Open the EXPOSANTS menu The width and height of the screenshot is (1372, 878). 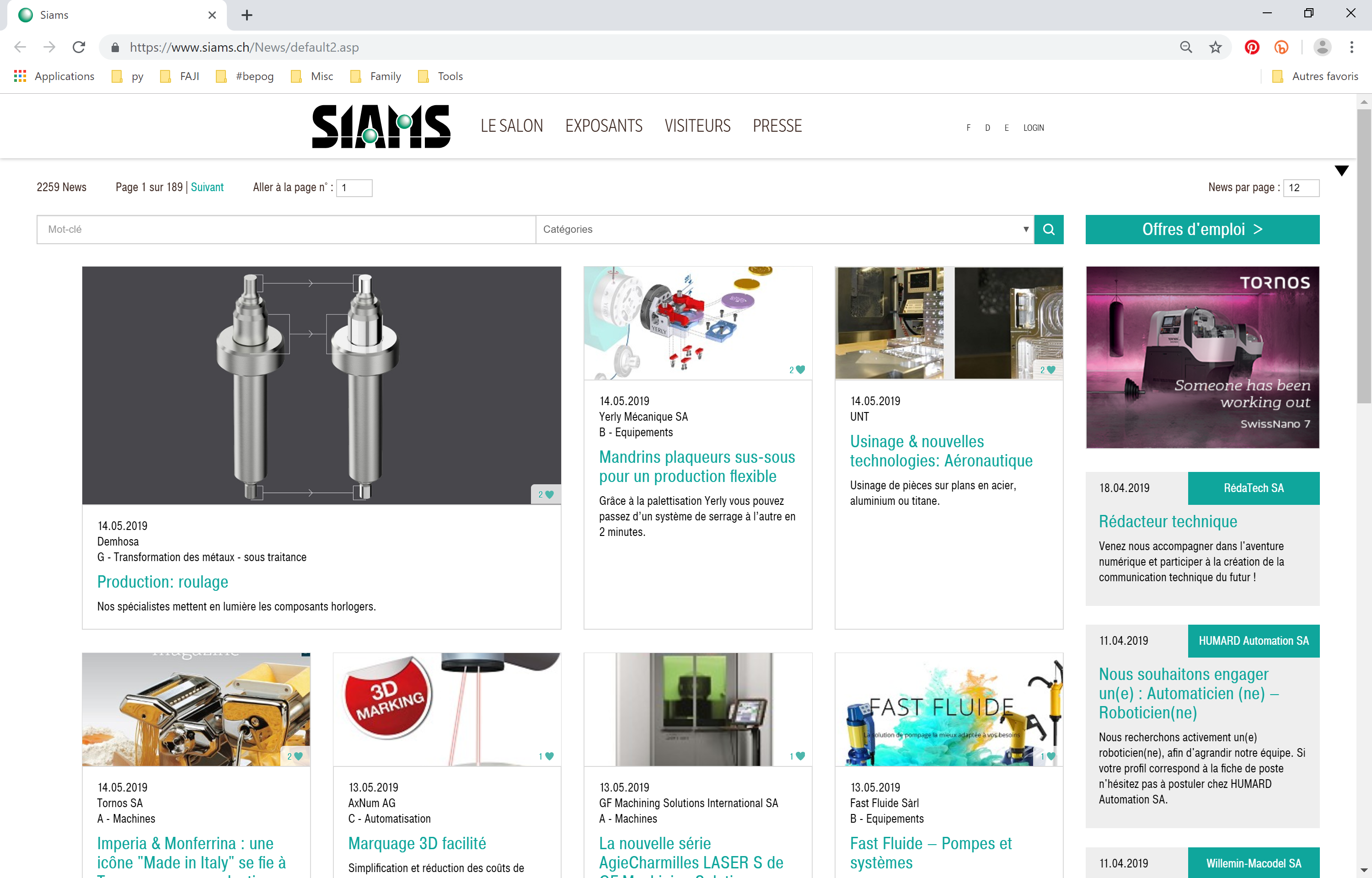(x=604, y=126)
